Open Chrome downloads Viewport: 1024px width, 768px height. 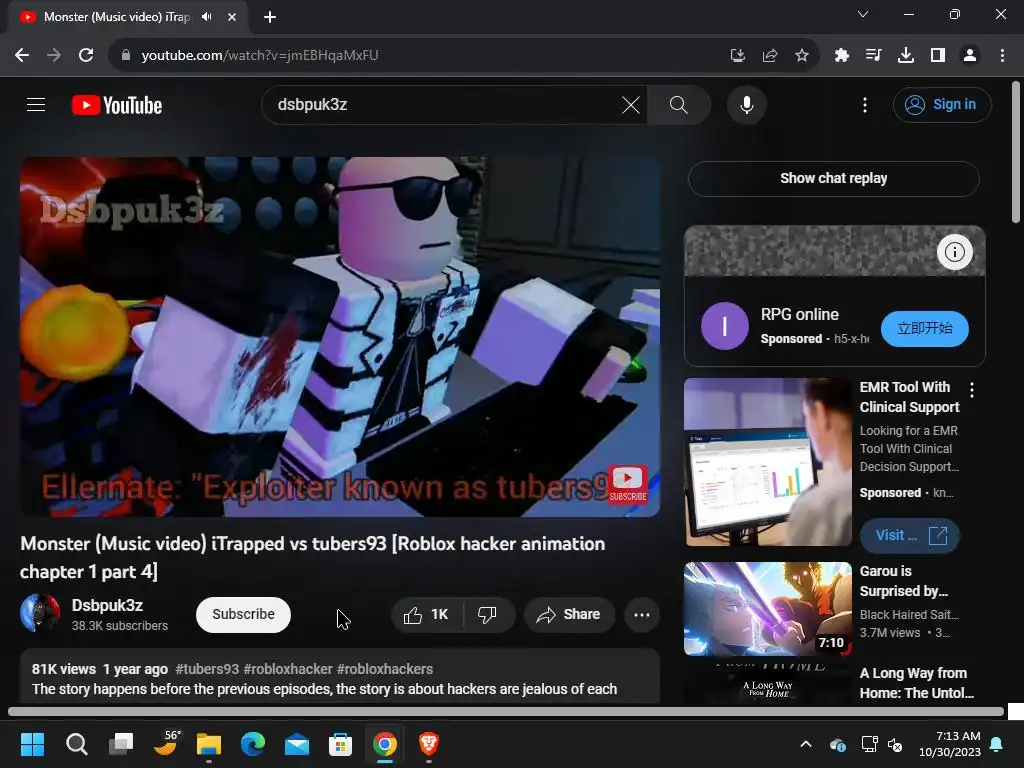905,56
